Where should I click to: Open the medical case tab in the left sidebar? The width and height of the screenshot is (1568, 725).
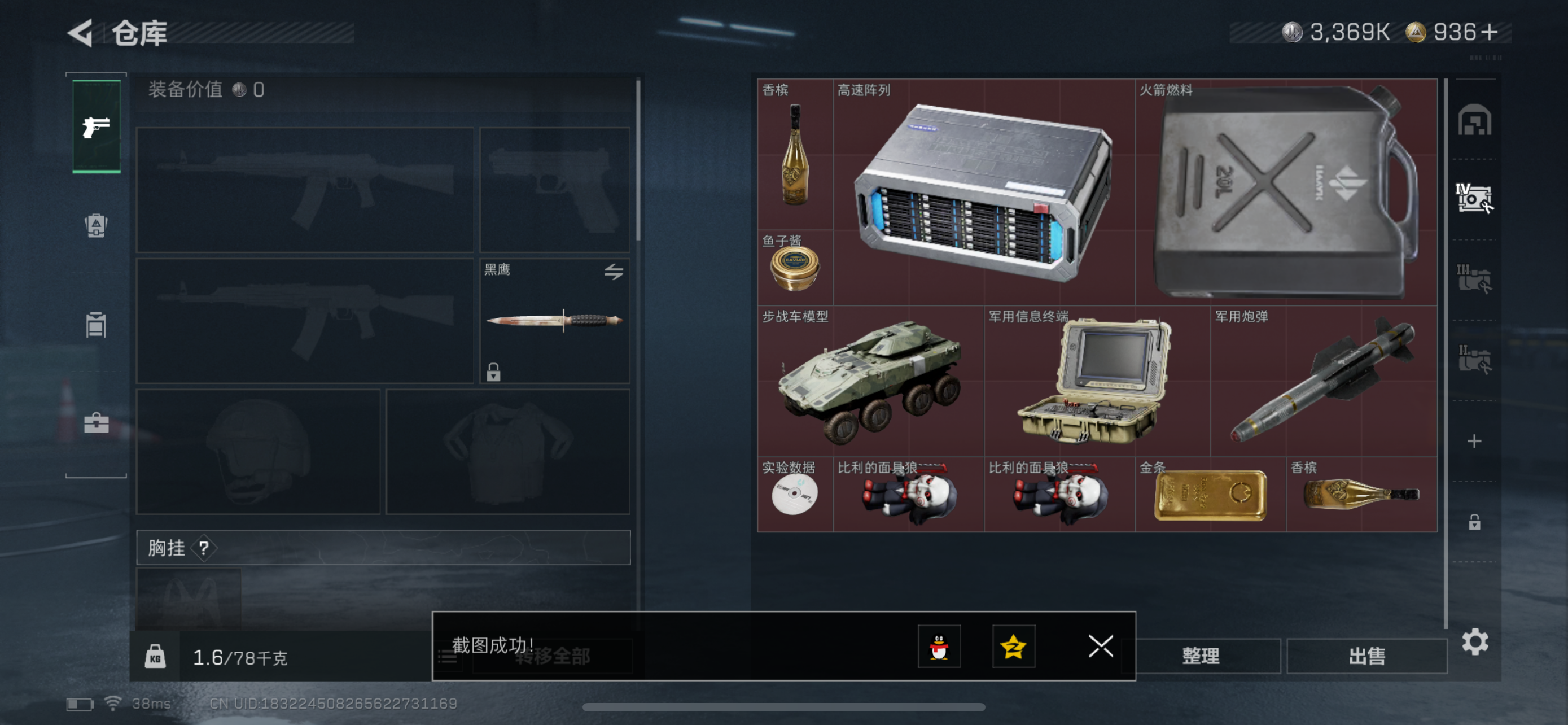coord(96,422)
